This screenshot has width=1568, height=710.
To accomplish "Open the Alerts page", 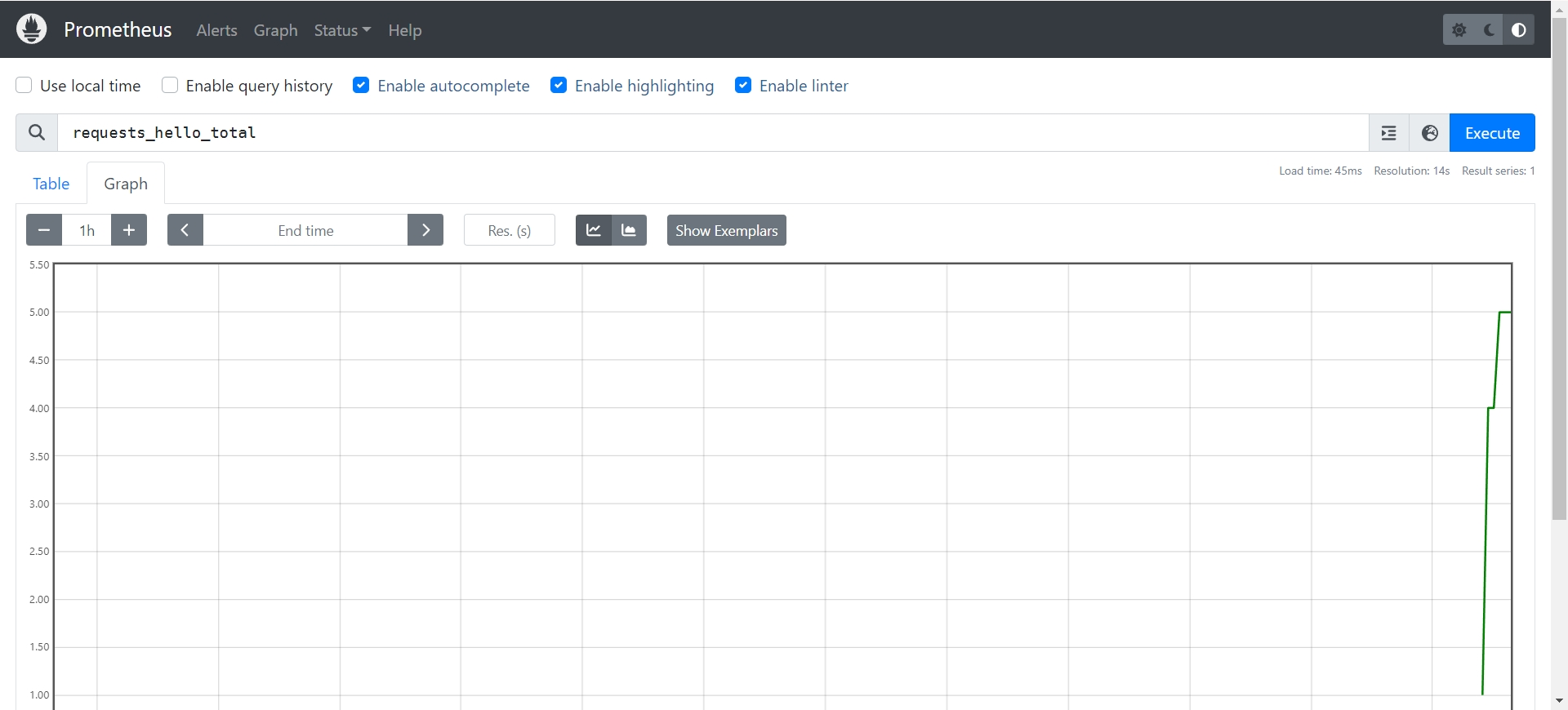I will click(216, 30).
